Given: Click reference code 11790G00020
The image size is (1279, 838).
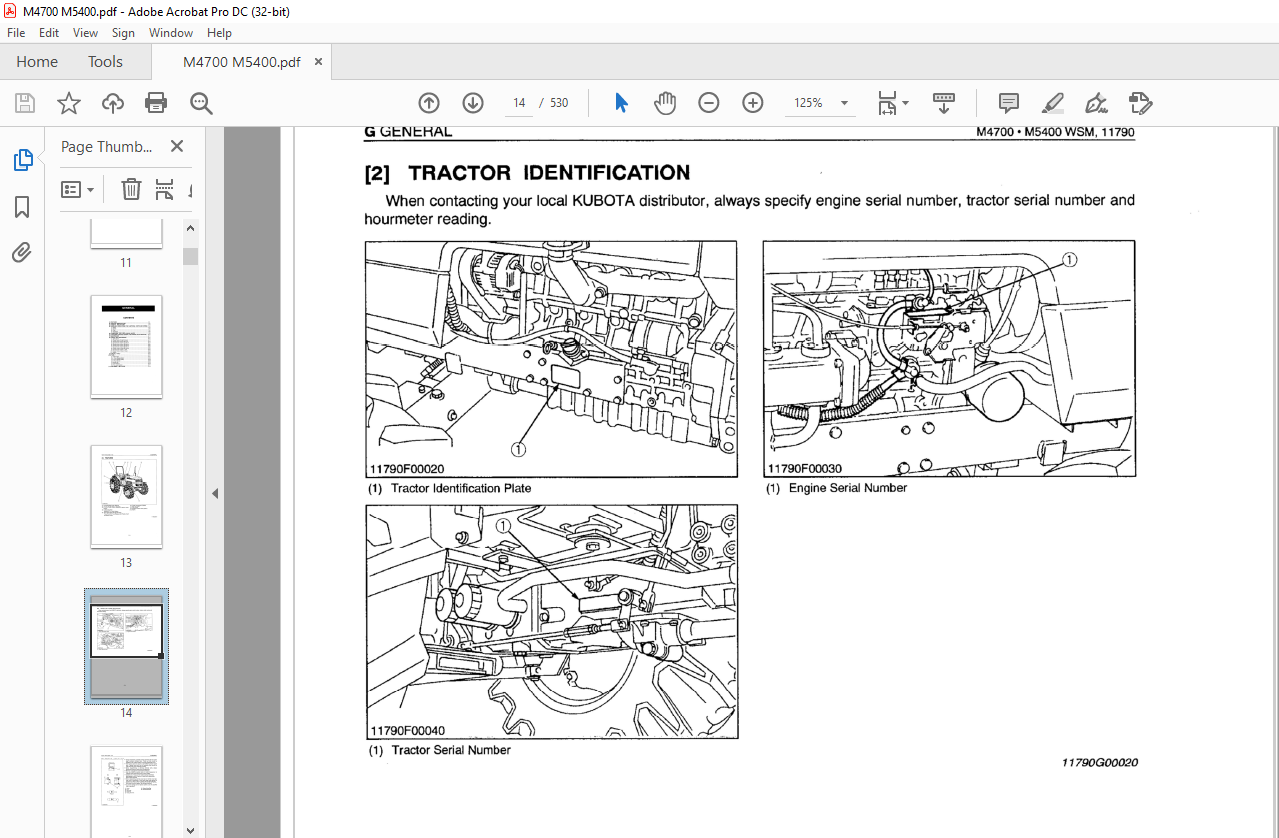Looking at the screenshot, I should (x=1100, y=763).
